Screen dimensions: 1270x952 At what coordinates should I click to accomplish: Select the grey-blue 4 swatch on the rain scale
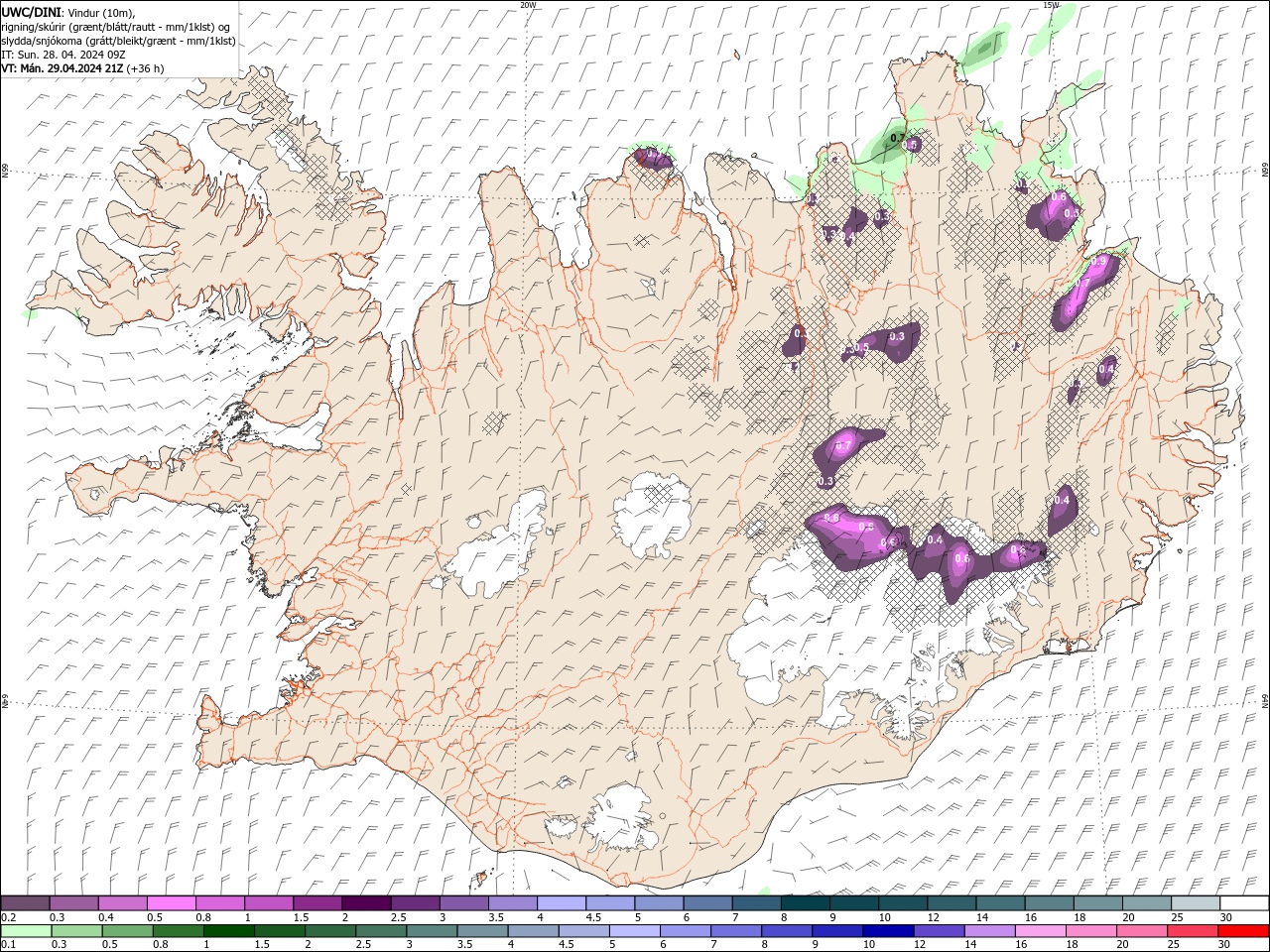pyautogui.click(x=533, y=931)
